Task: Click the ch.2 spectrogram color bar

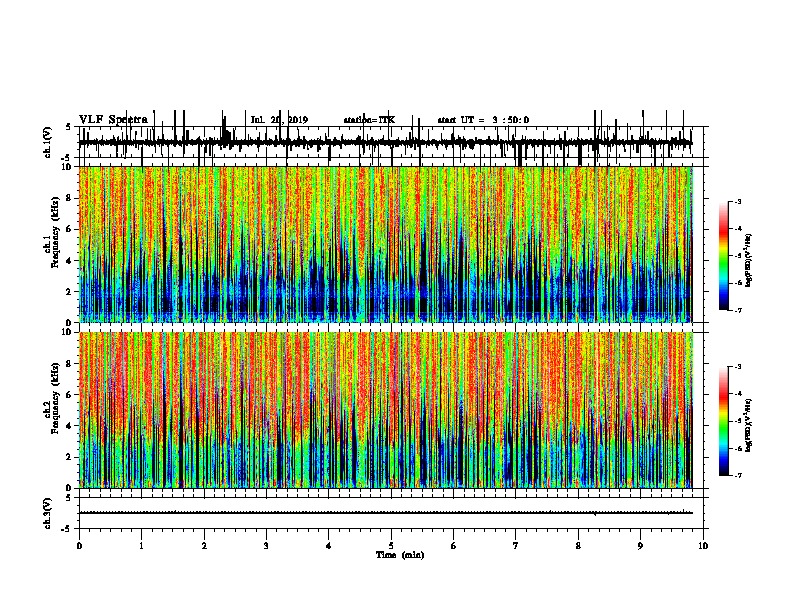Action: click(x=723, y=421)
